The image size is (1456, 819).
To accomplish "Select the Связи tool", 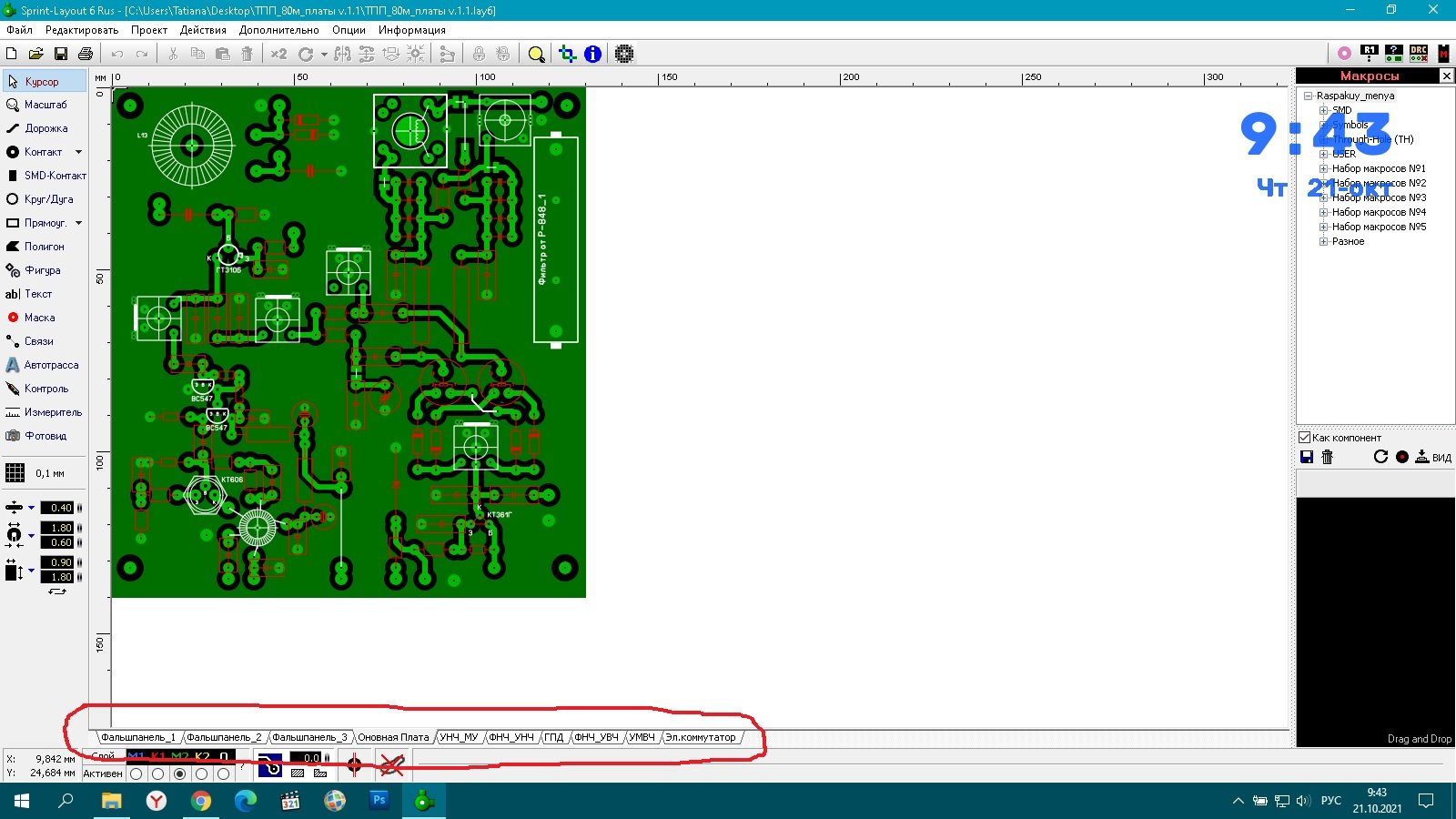I will 45,341.
